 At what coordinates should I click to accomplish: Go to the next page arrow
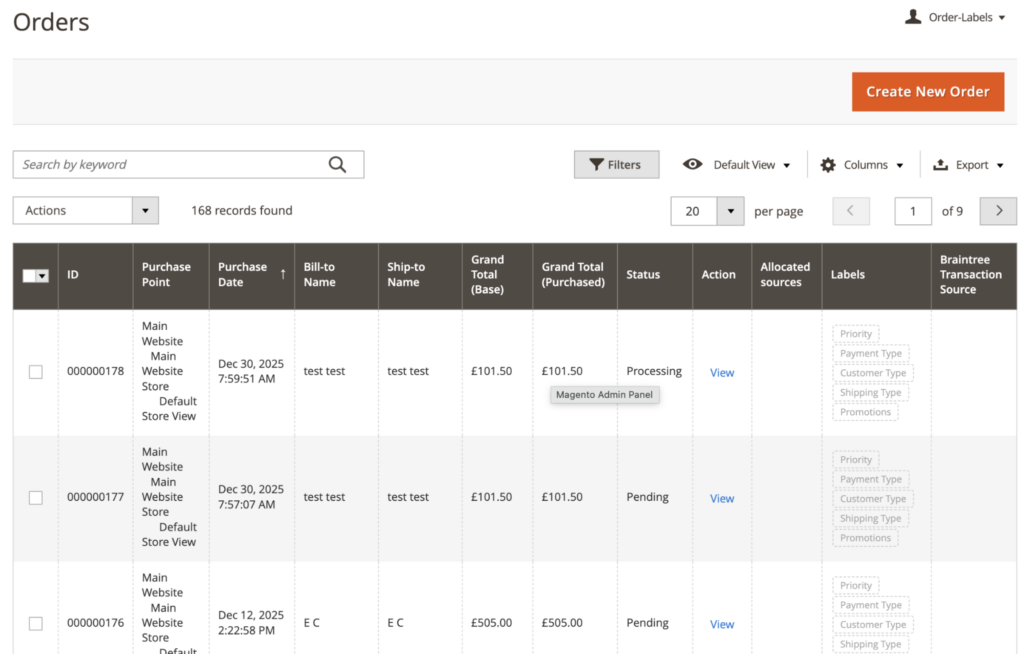[998, 211]
